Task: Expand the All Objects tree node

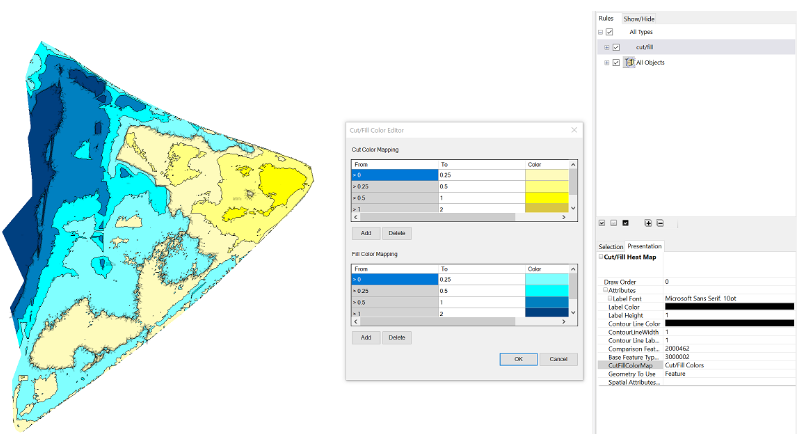Action: [606, 62]
